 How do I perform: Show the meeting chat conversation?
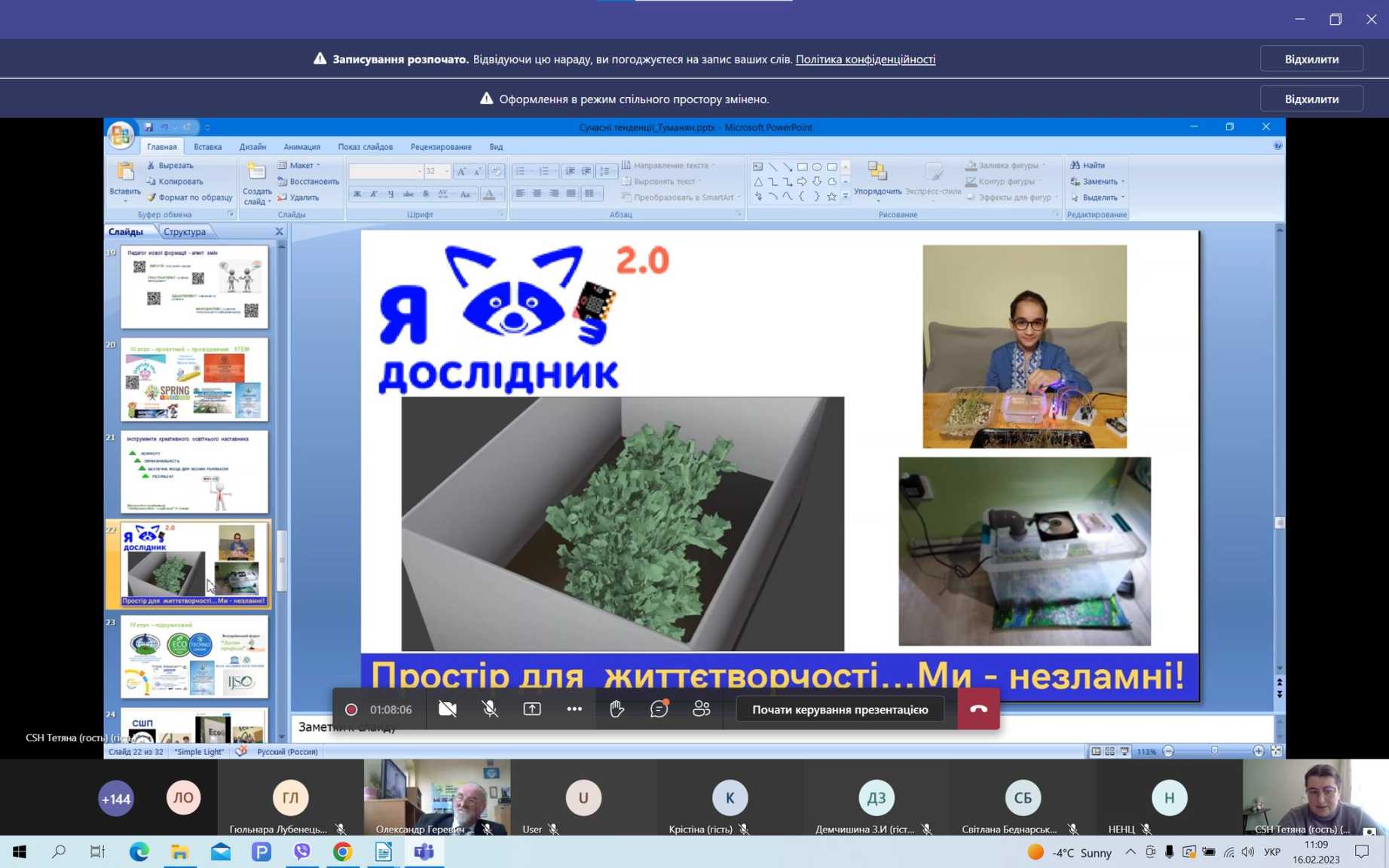point(659,709)
